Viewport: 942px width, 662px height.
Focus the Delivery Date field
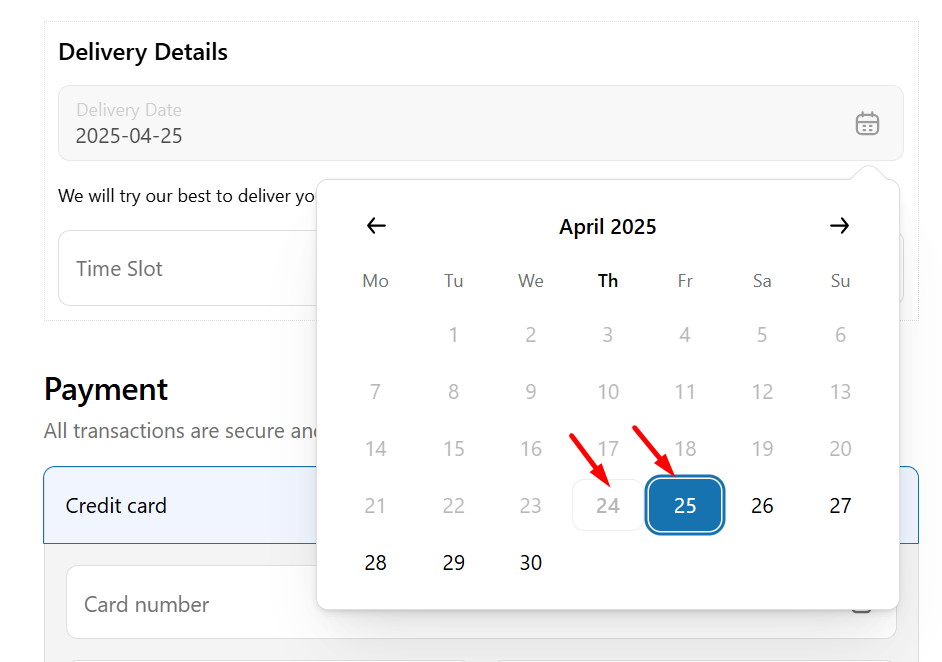(481, 123)
